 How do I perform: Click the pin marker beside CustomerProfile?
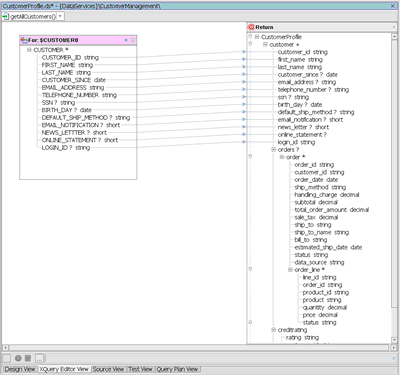[250, 37]
